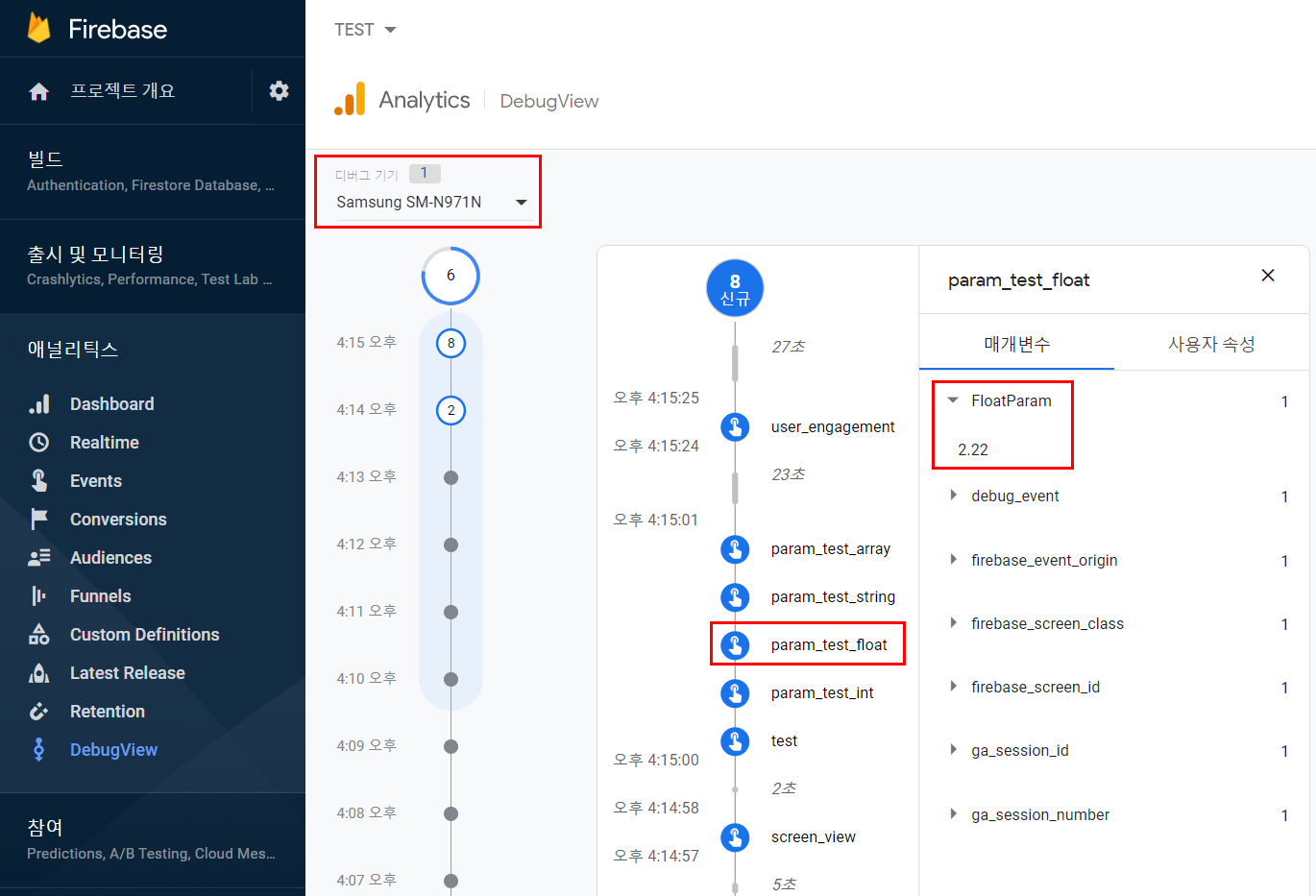Expand the 빌드 section
This screenshot has height=896, width=1316.
pos(153,171)
